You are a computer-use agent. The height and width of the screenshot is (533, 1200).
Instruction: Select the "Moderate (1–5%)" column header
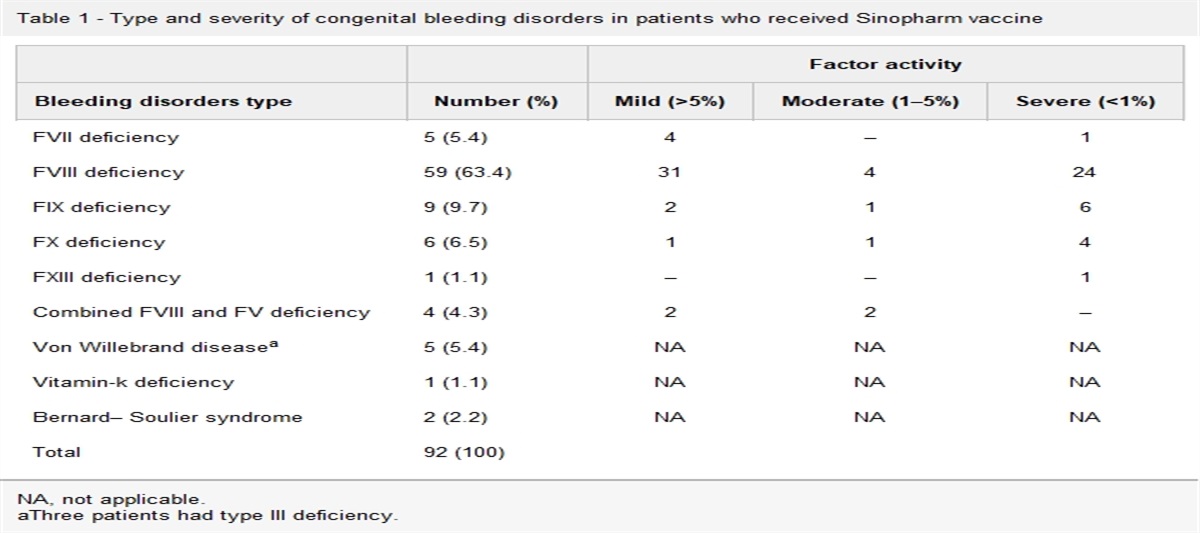[870, 101]
